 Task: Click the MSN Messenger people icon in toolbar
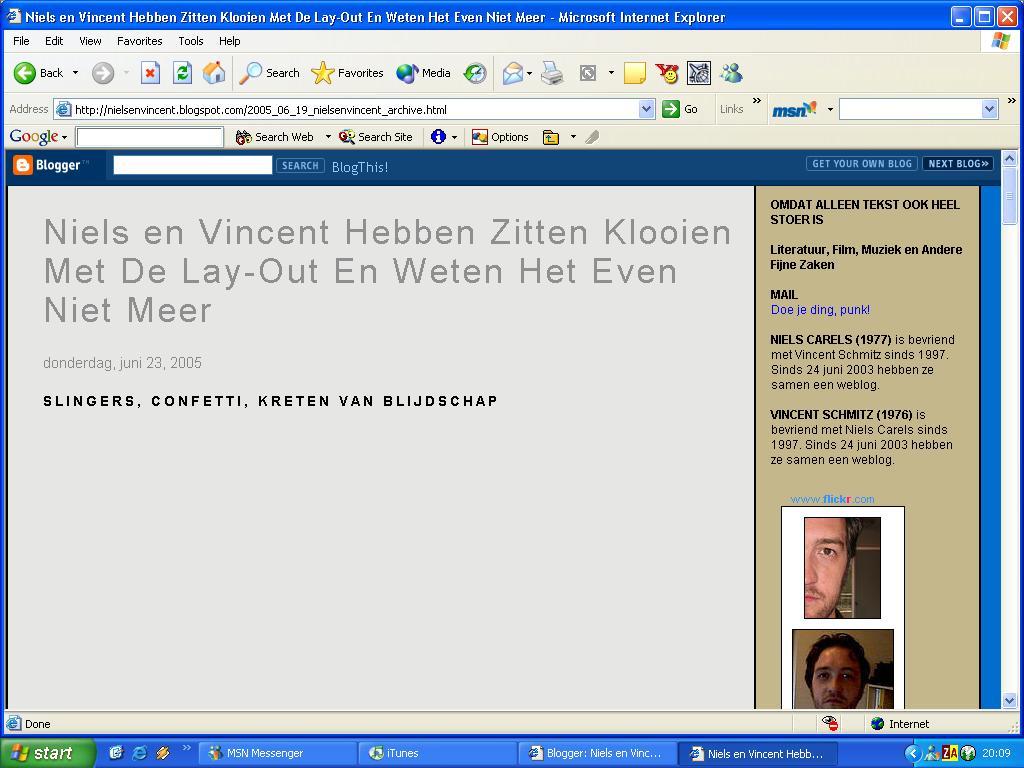pos(731,73)
